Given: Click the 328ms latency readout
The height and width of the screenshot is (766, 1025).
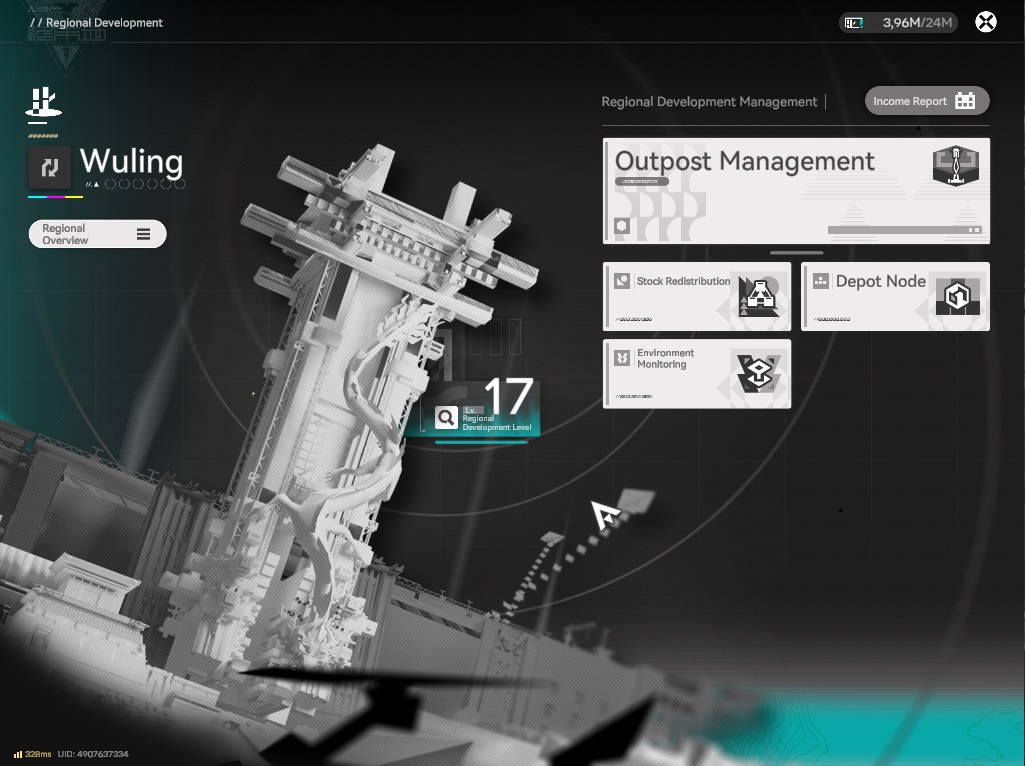Looking at the screenshot, I should pos(38,754).
